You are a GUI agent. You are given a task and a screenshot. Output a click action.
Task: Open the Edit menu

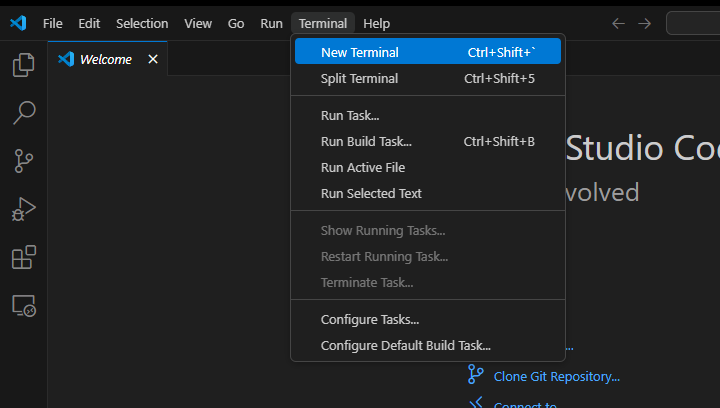[89, 23]
